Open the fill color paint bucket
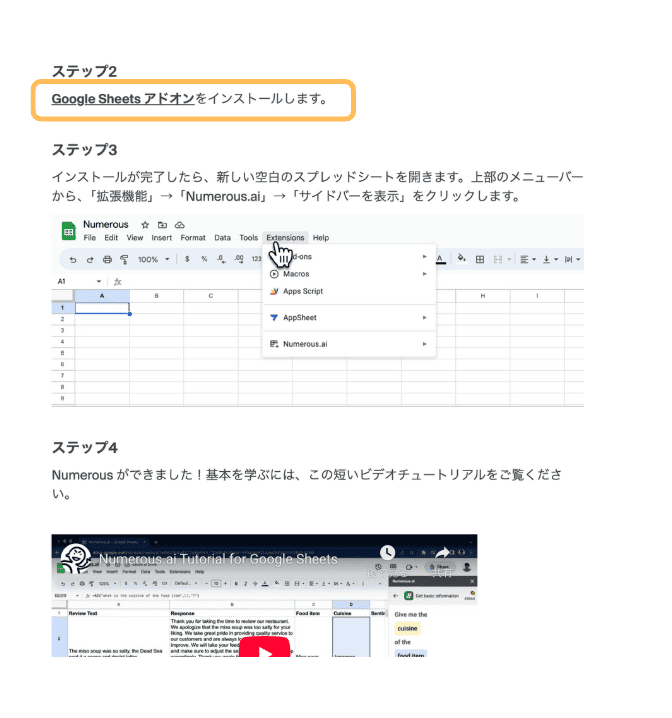Screen dimensions: 672x718 [x=462, y=259]
